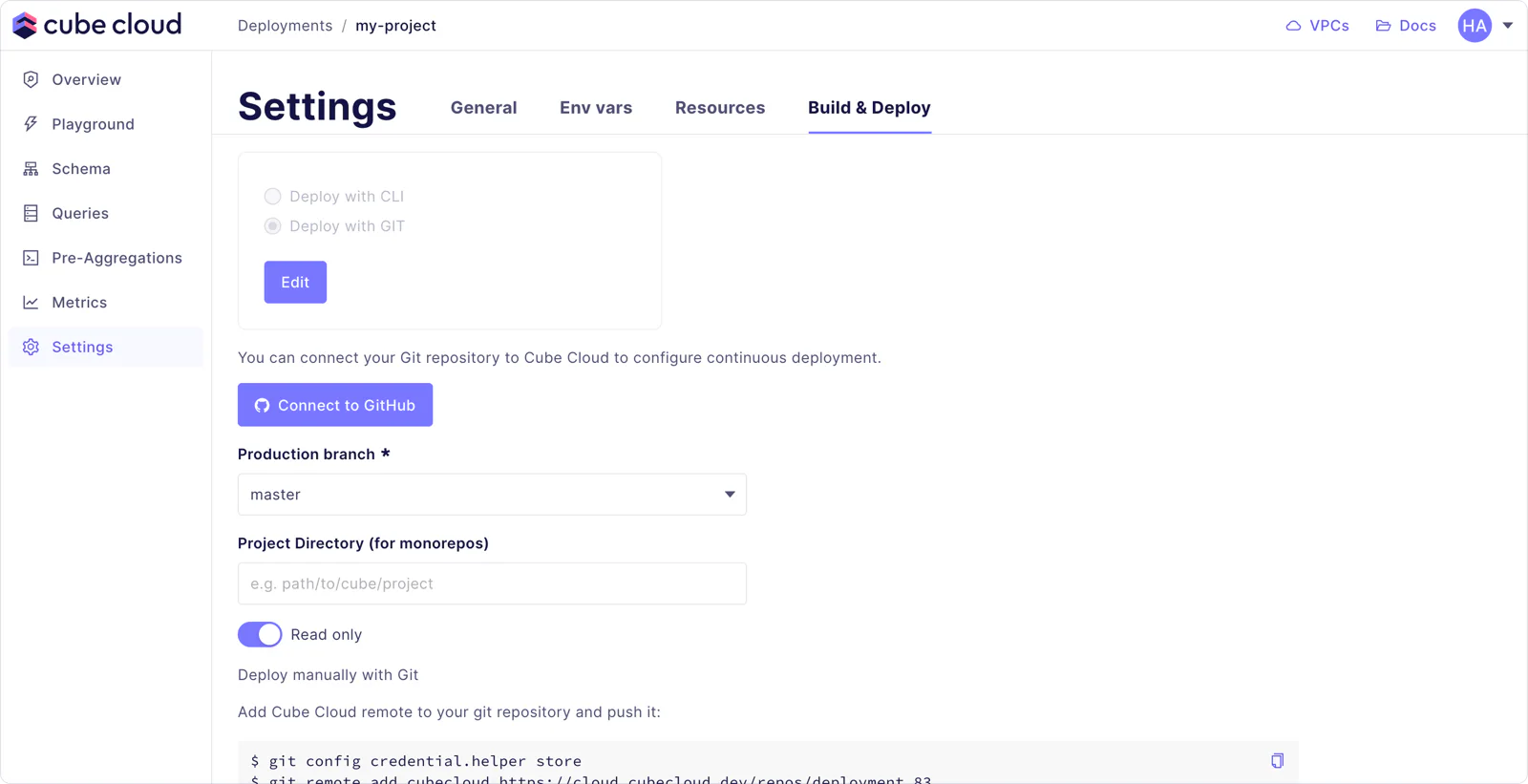Select Deploy with CLI radio button

coord(273,197)
